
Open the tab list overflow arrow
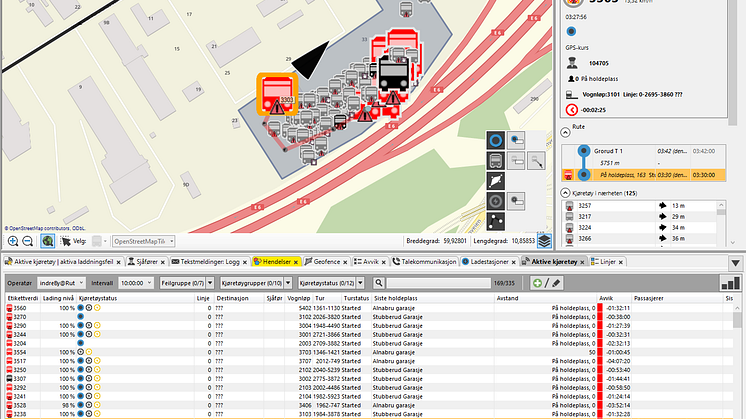coord(736,263)
